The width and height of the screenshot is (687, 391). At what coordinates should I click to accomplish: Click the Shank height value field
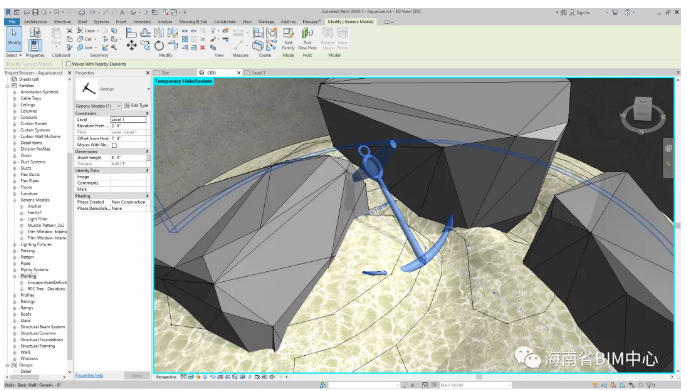click(x=128, y=157)
